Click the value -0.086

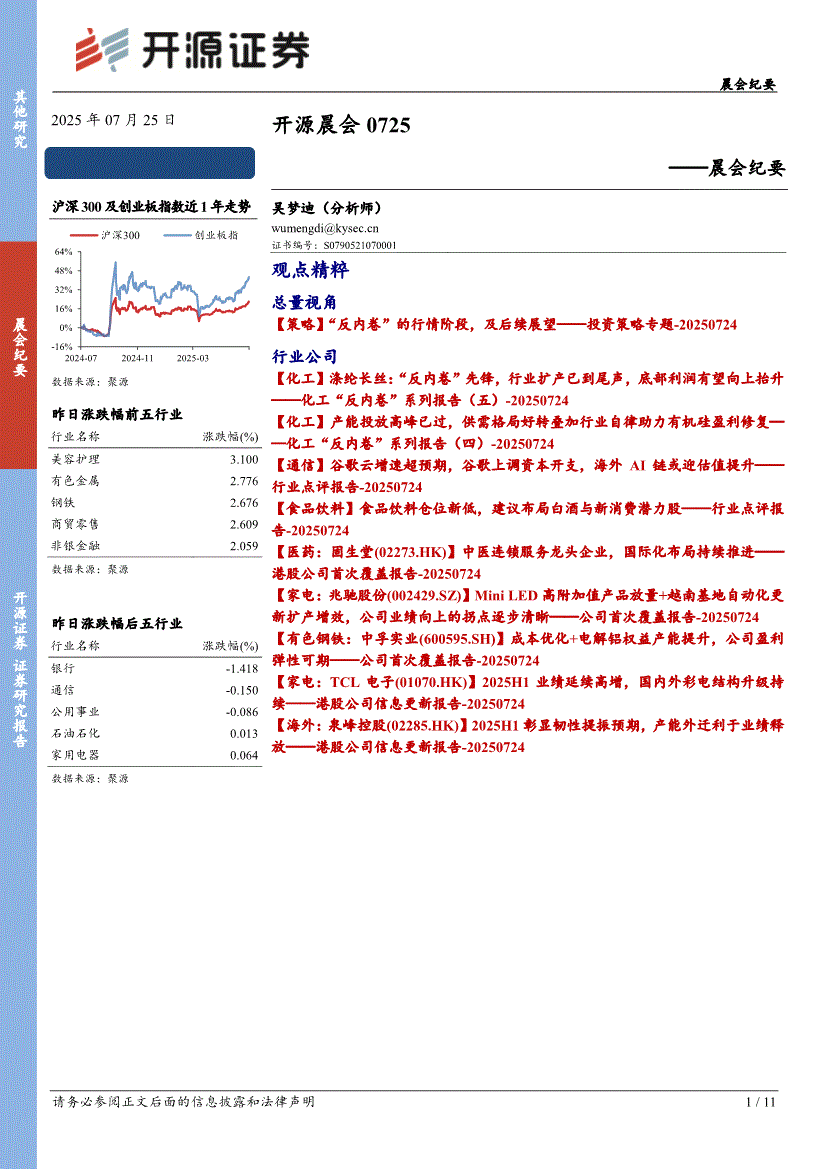(x=242, y=712)
